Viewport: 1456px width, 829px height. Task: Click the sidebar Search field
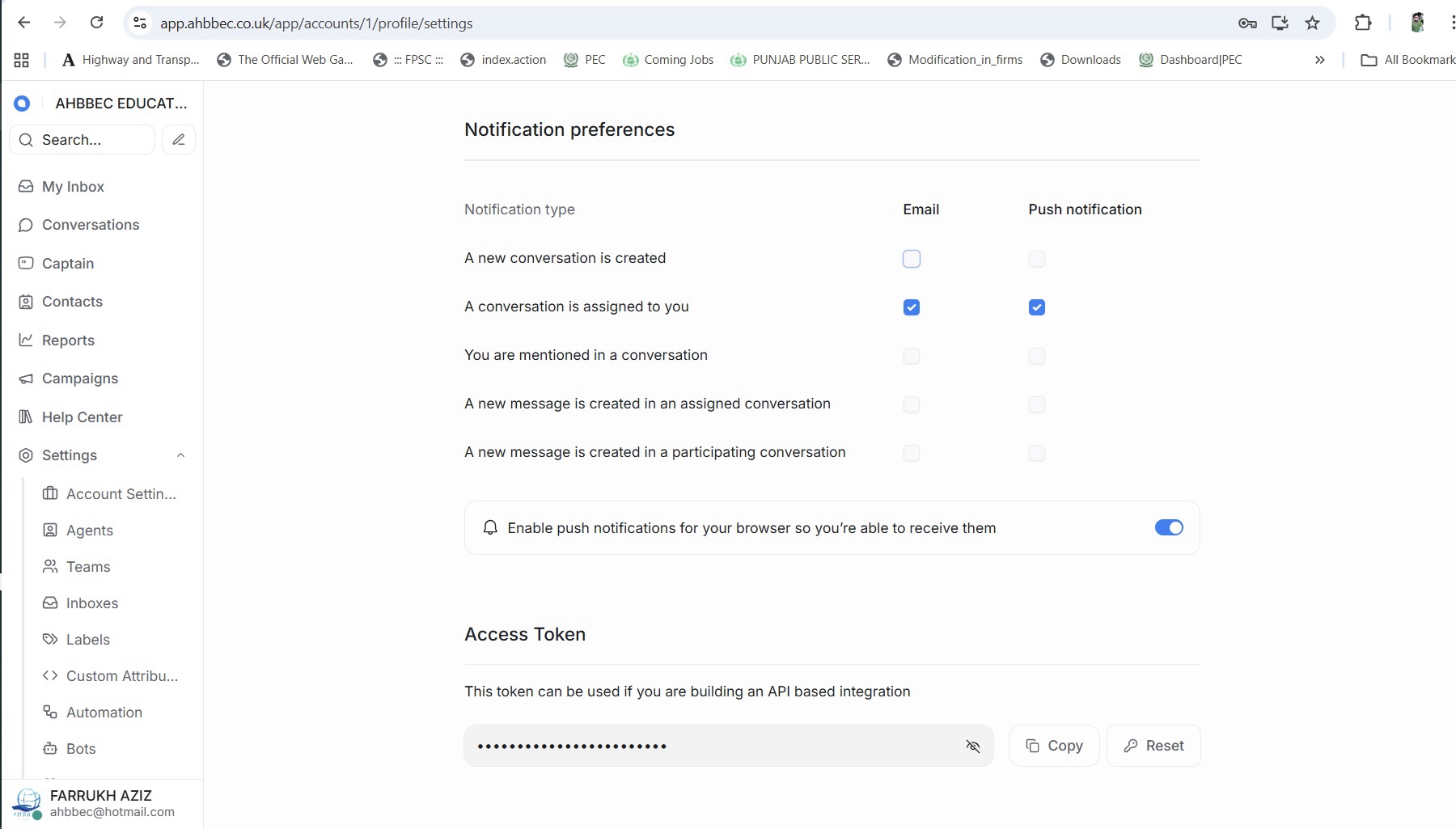(x=83, y=140)
